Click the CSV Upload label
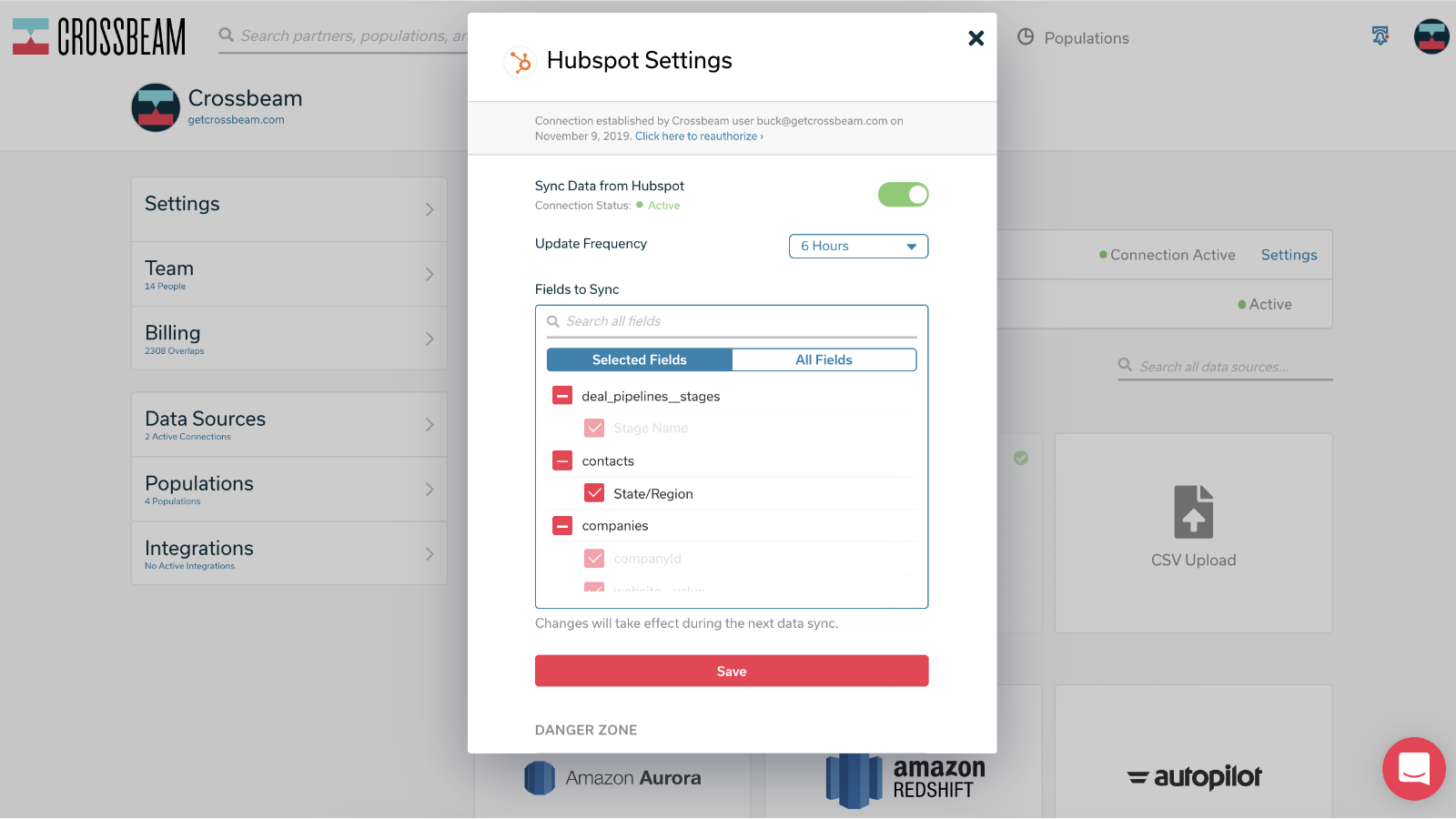 1193,561
